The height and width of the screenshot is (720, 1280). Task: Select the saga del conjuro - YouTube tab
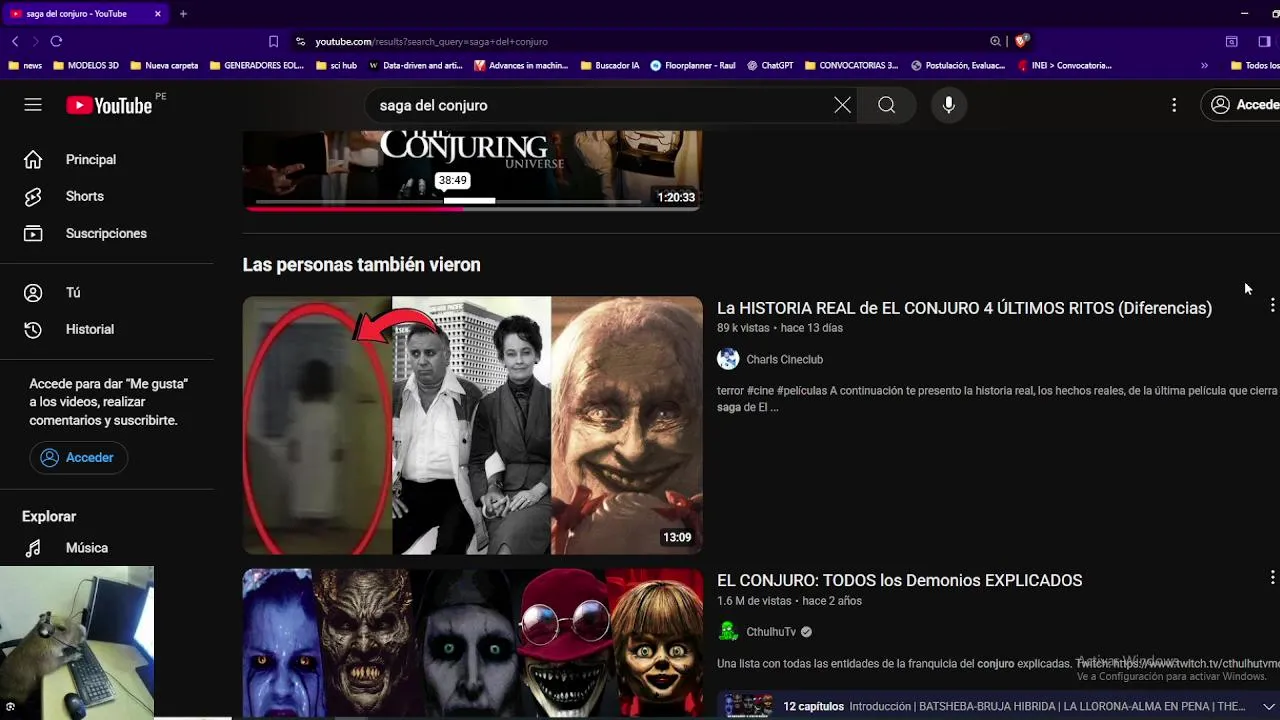[85, 14]
